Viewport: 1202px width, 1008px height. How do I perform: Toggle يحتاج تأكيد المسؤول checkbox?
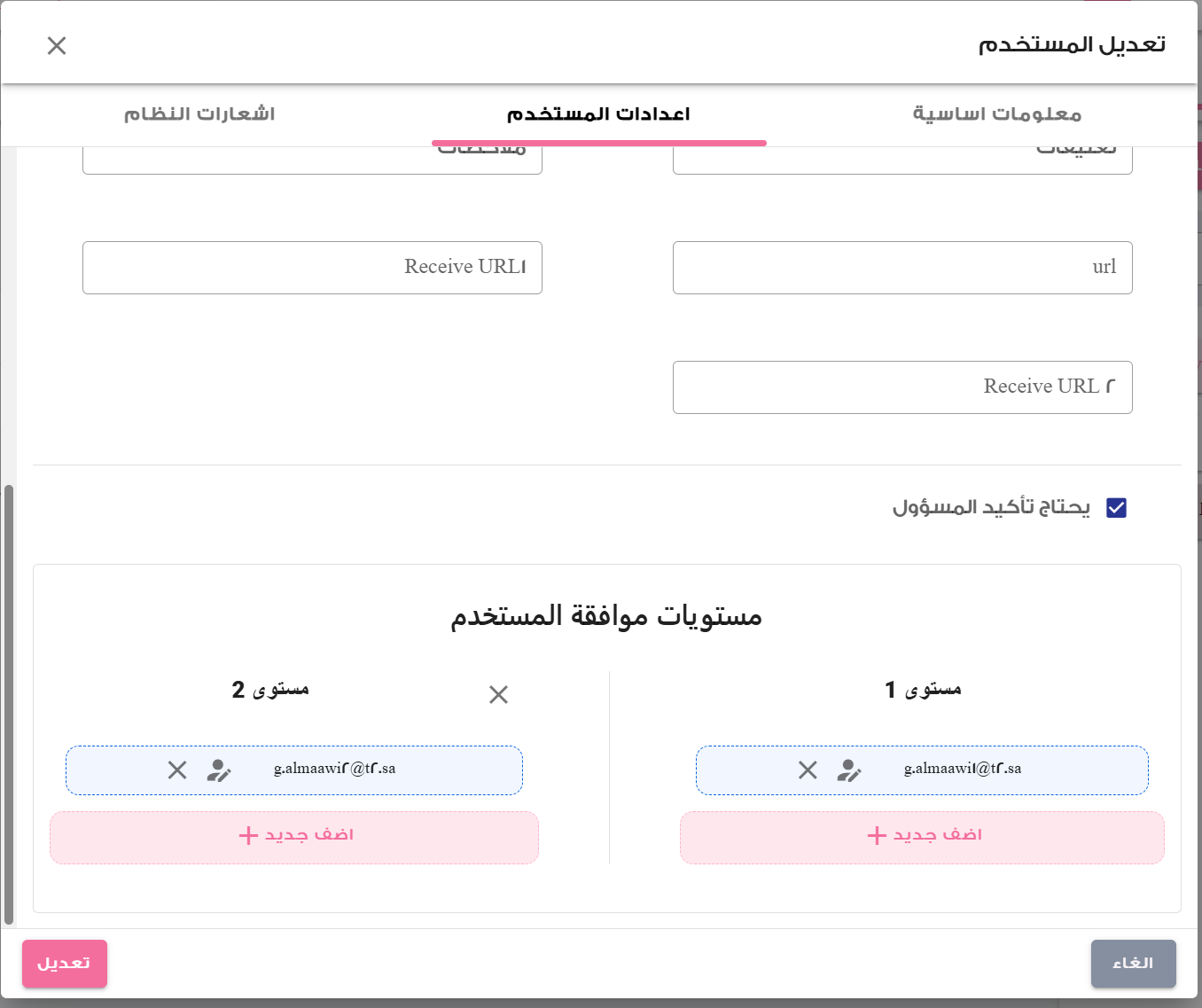click(x=1117, y=507)
